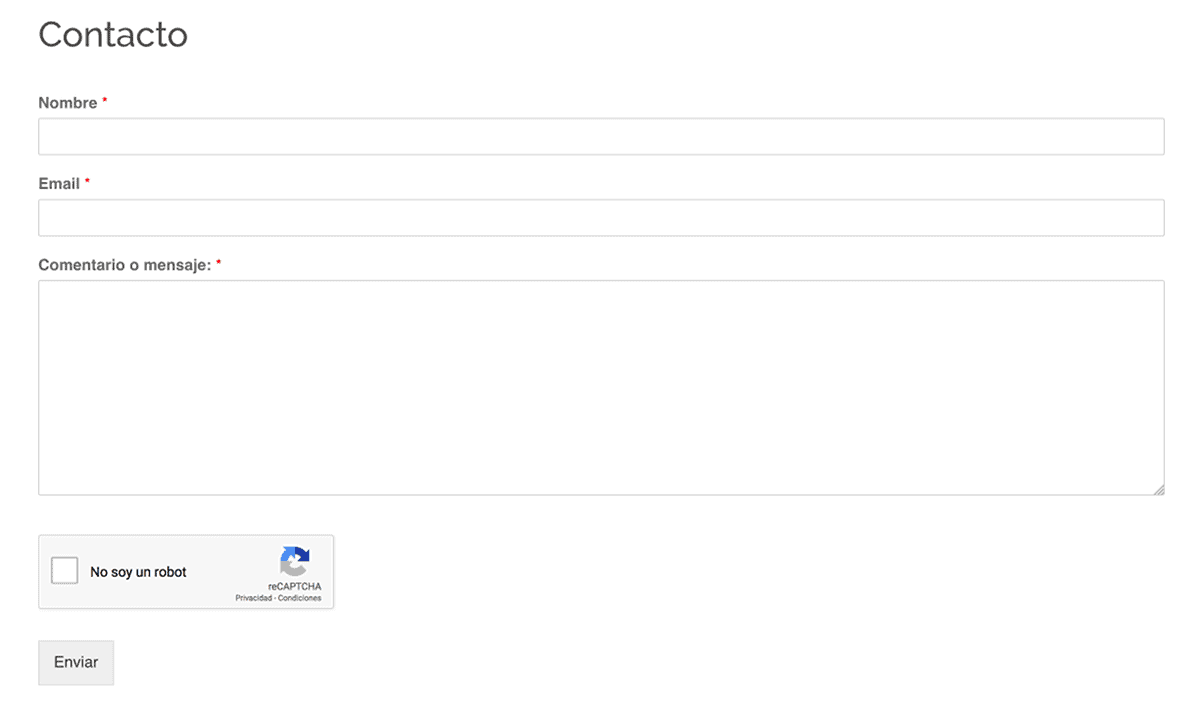Submit the form with Enviar button
1200x705 pixels.
pos(76,662)
